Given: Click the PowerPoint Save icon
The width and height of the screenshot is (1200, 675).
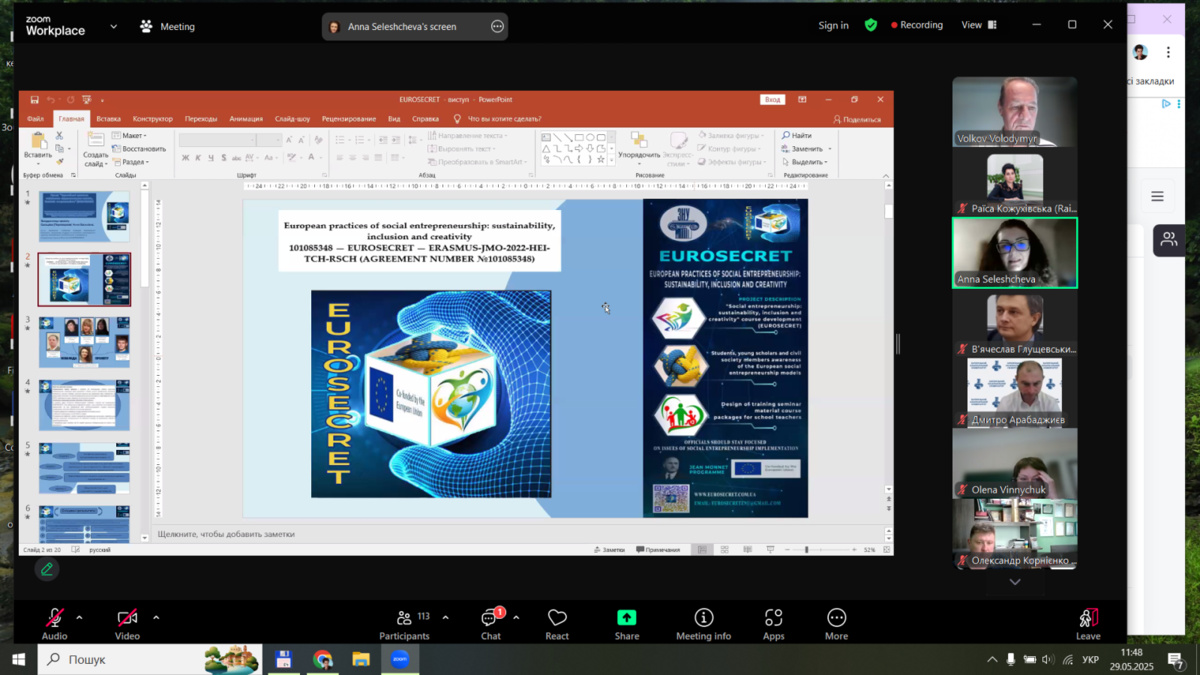Looking at the screenshot, I should pos(35,100).
